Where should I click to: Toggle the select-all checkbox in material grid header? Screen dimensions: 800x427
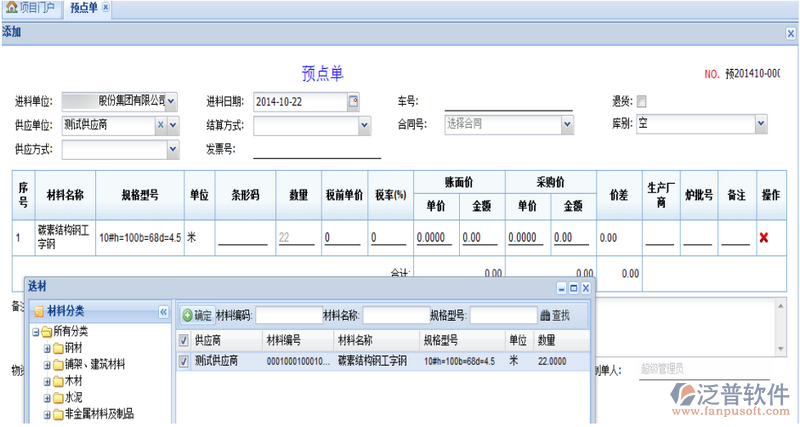coord(182,340)
